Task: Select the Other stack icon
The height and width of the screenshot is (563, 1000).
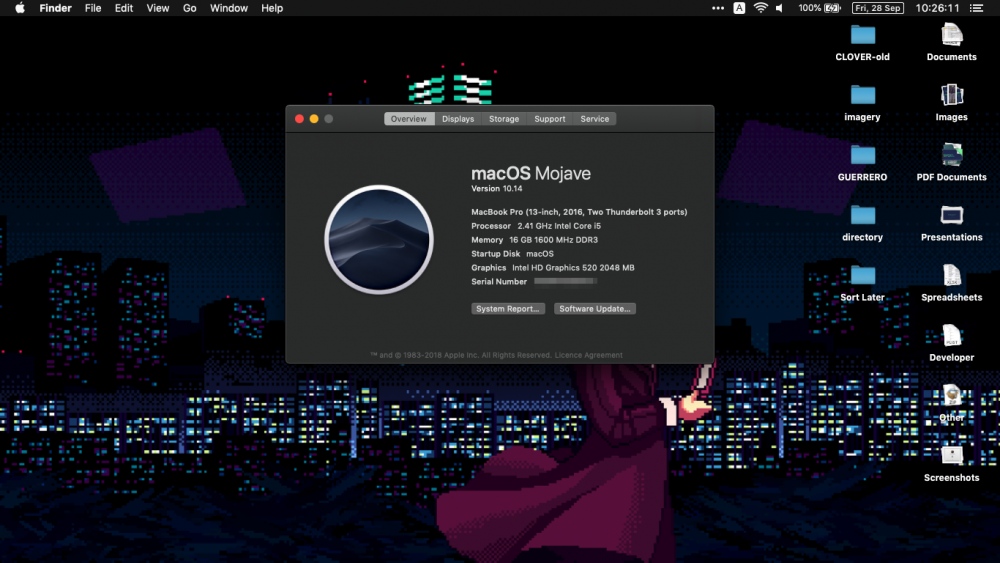Action: tap(951, 395)
